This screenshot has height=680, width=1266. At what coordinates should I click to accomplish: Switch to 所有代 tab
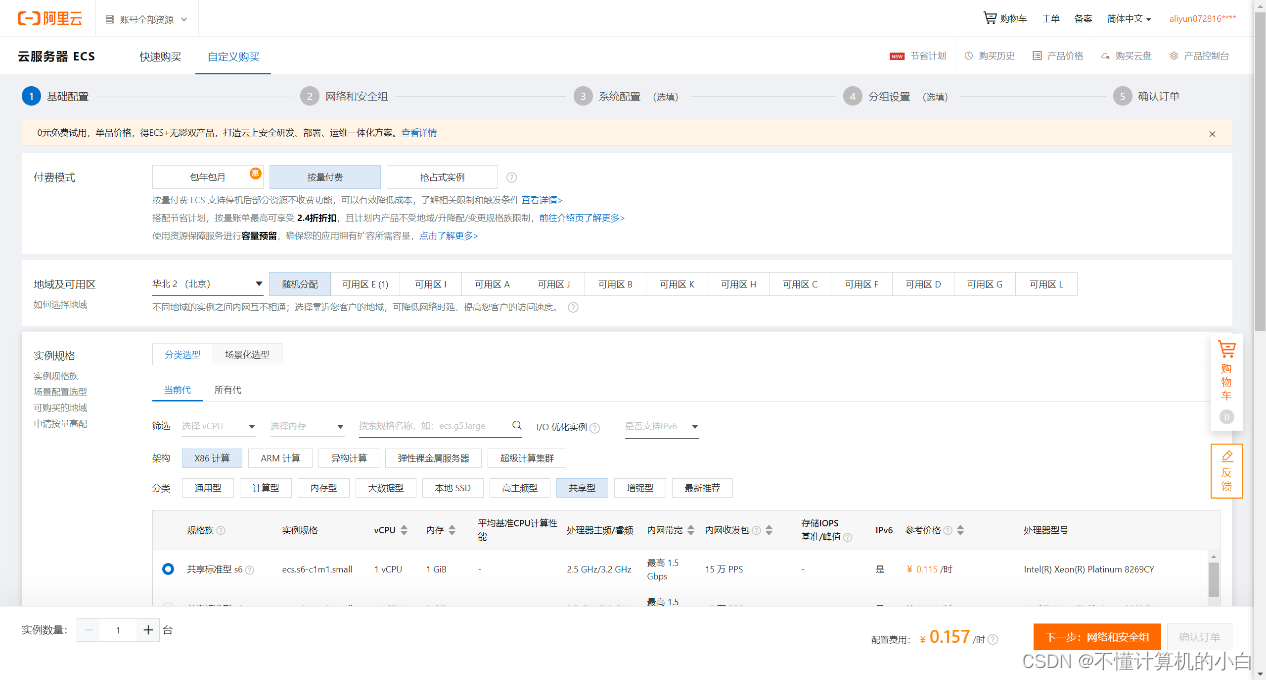[x=227, y=390]
